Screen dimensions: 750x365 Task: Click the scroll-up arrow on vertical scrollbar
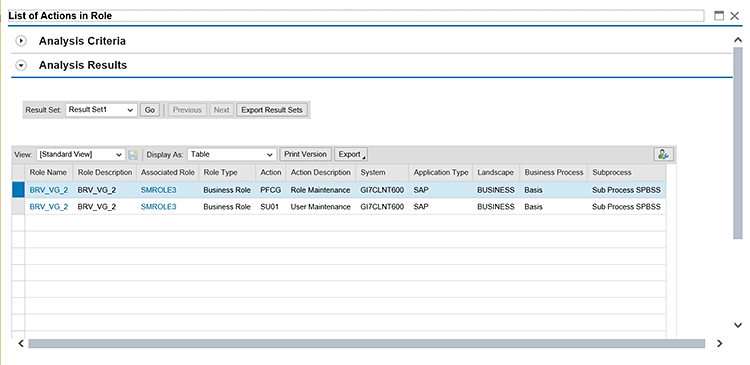tap(738, 41)
